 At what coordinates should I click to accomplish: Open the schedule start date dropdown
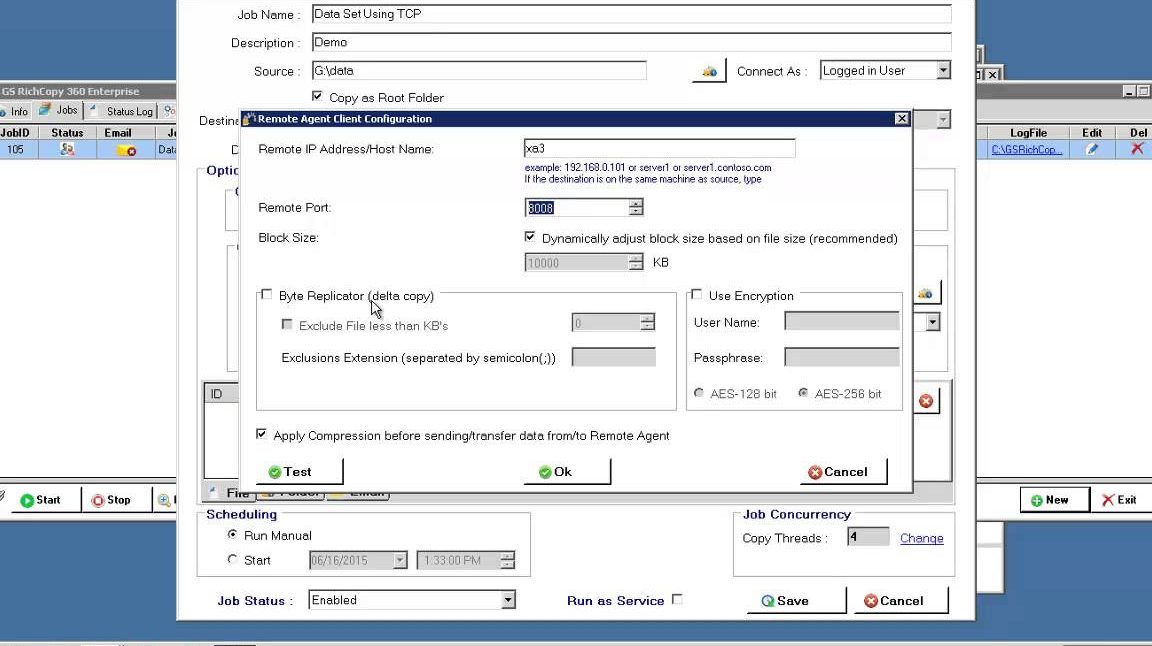399,560
